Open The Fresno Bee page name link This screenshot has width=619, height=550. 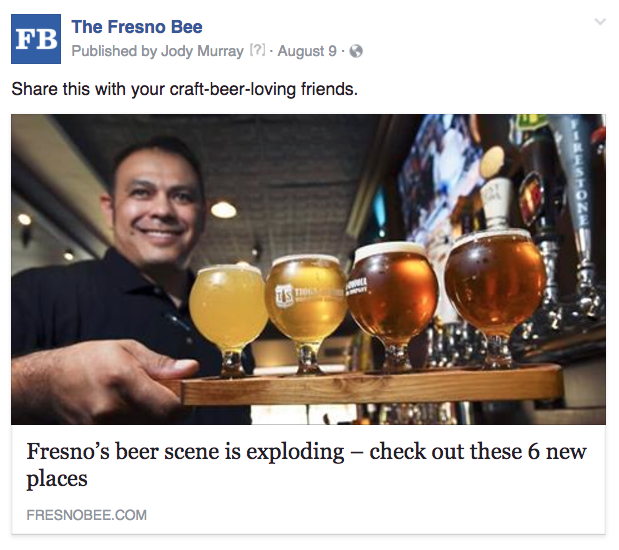(x=137, y=27)
